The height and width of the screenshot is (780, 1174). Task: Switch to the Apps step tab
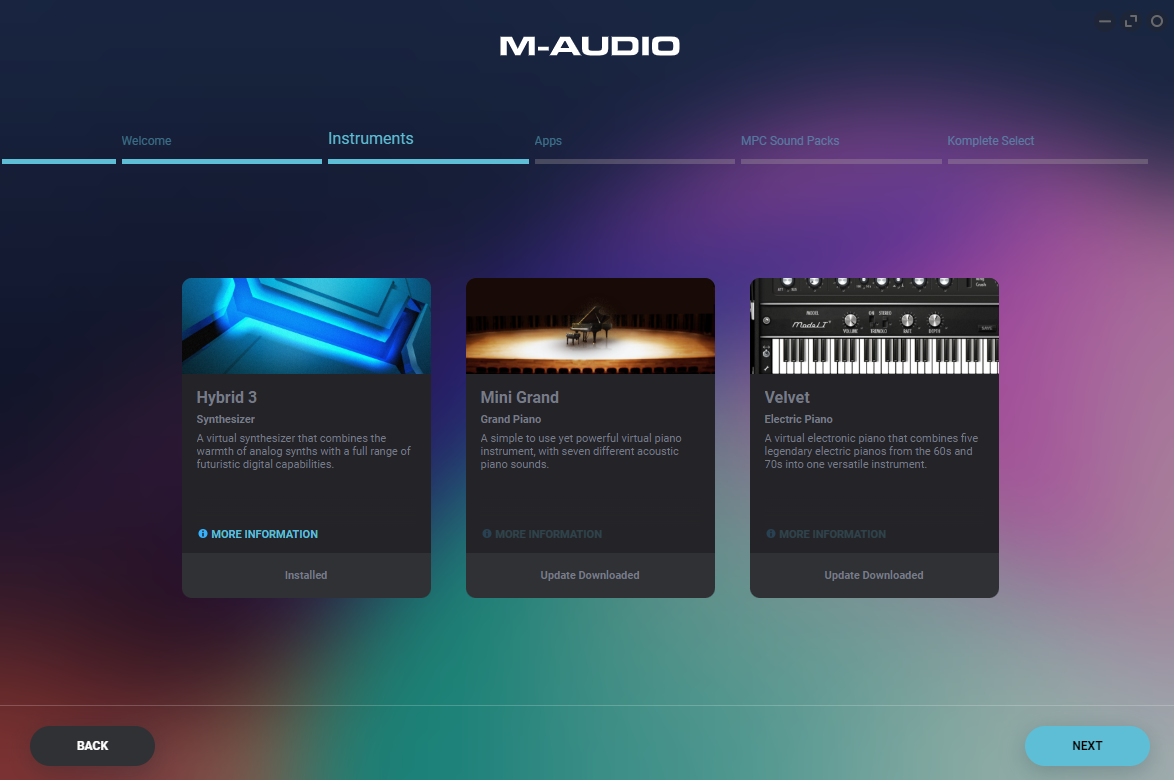[x=548, y=141]
